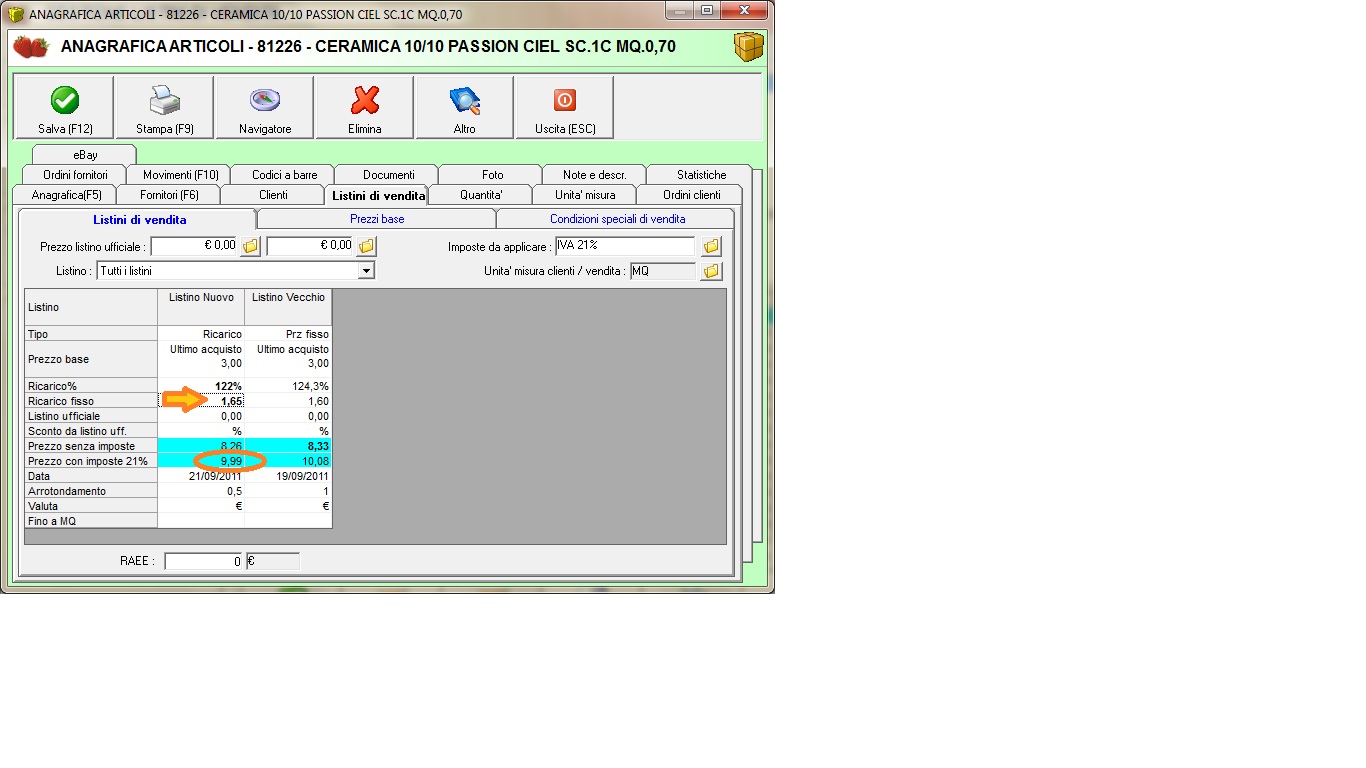Expand the Listino dropdown arrow
Screen dimensions: 1366x768
(x=366, y=271)
